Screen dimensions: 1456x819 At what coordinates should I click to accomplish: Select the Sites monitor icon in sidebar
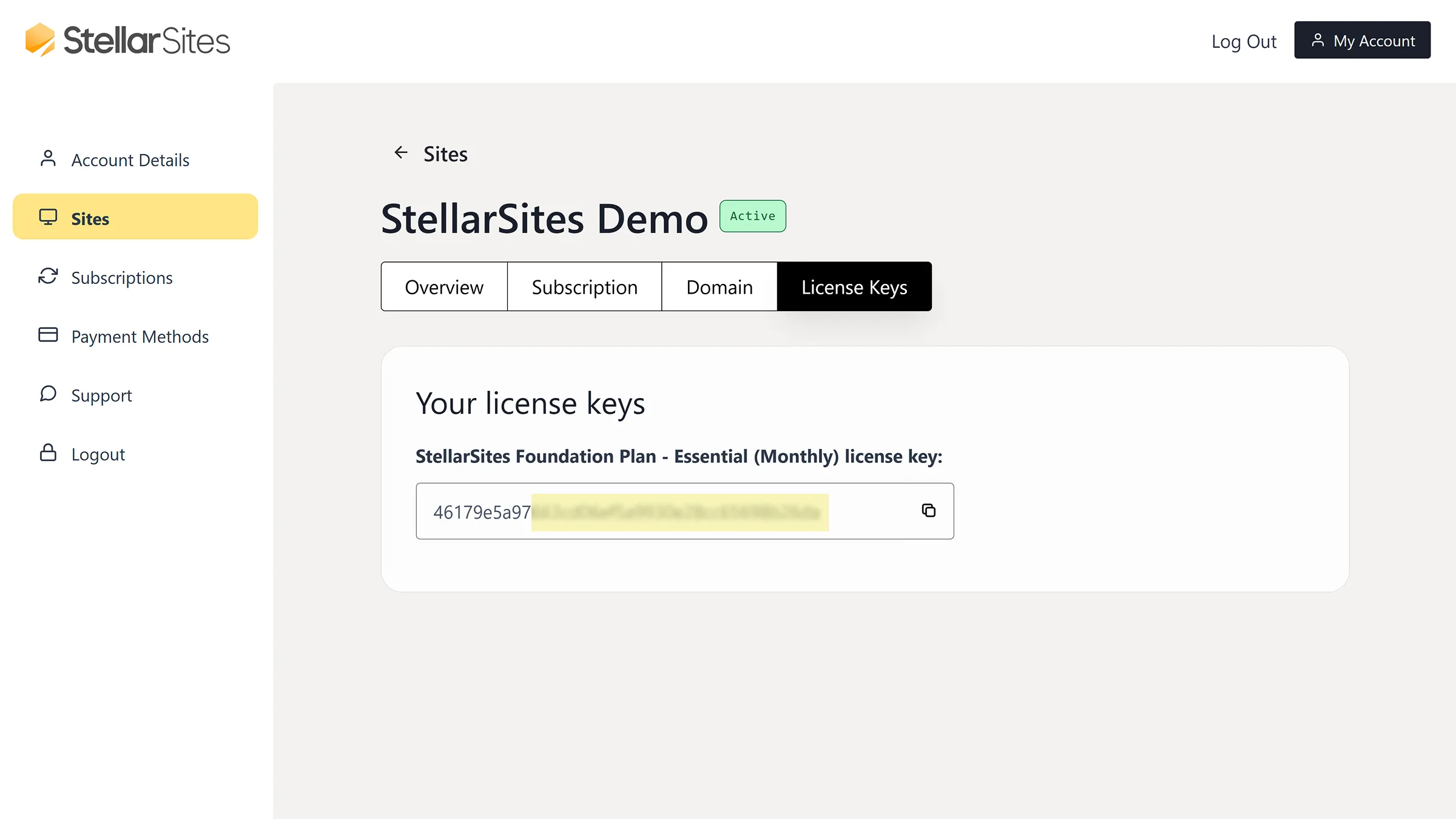[48, 217]
